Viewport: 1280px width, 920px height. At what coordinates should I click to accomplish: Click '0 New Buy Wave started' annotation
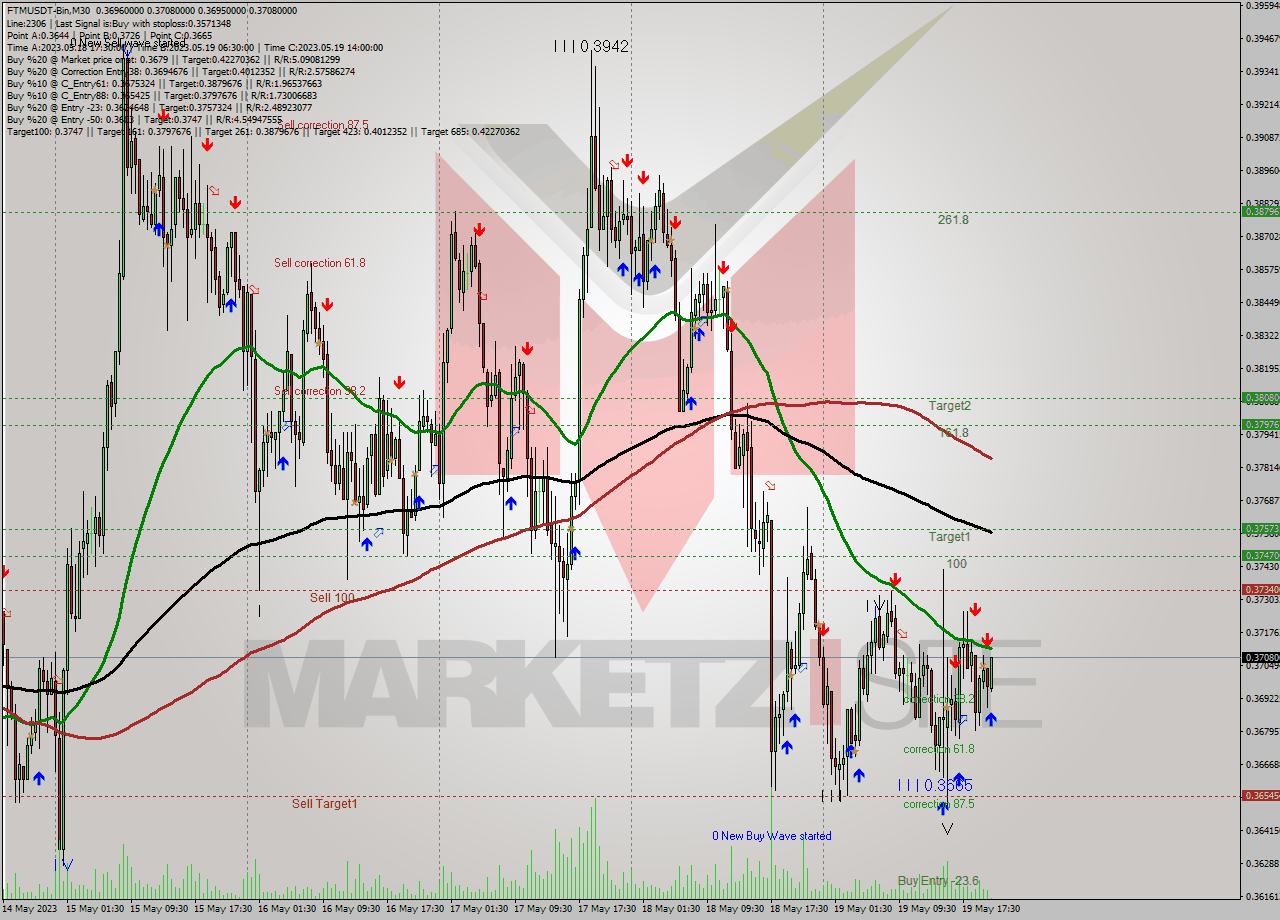coord(771,836)
